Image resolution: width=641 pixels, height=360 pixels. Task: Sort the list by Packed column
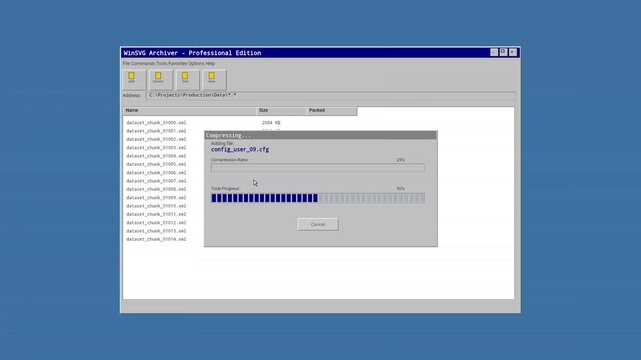click(x=332, y=111)
